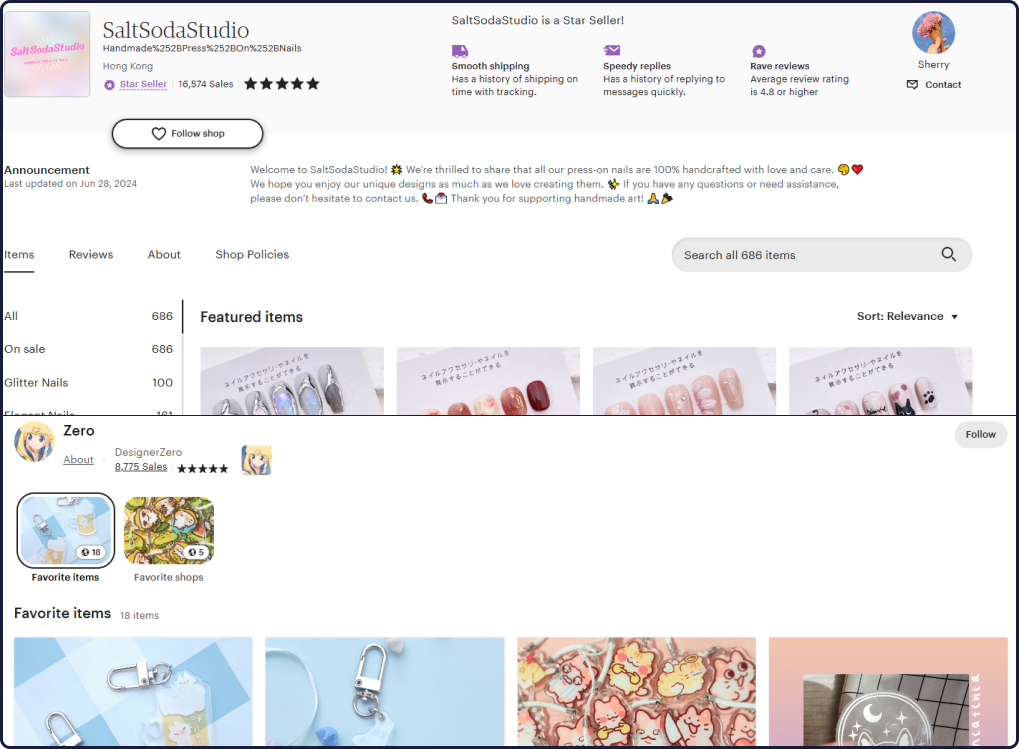Open the About tab

point(164,255)
